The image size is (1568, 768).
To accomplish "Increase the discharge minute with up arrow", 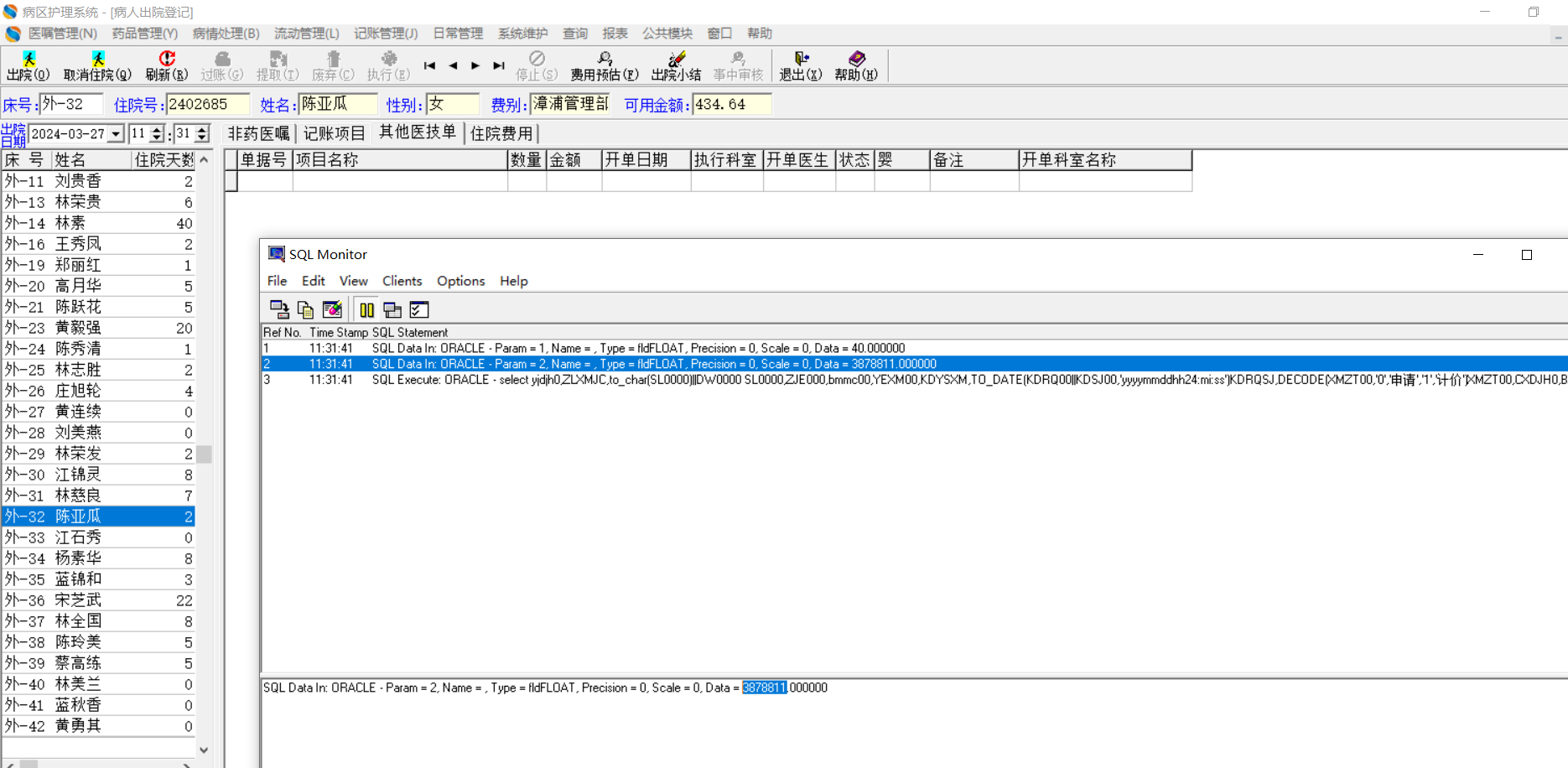I will click(x=202, y=130).
